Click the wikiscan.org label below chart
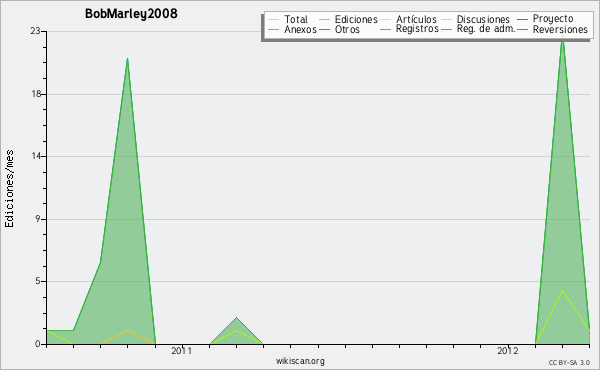The height and width of the screenshot is (370, 600). 300,360
